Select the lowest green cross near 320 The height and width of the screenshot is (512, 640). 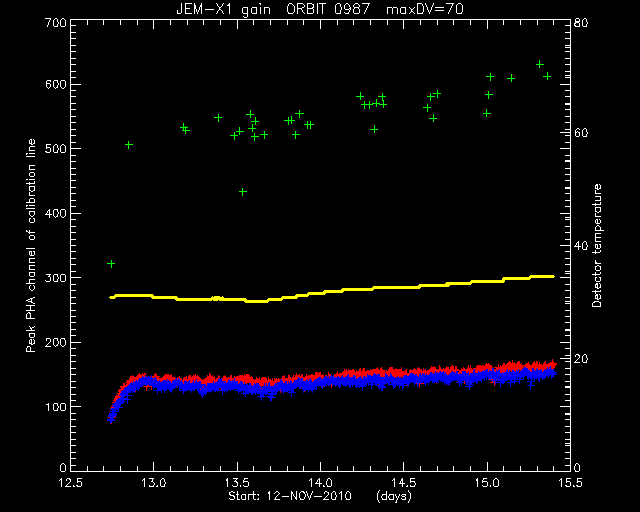(x=111, y=264)
